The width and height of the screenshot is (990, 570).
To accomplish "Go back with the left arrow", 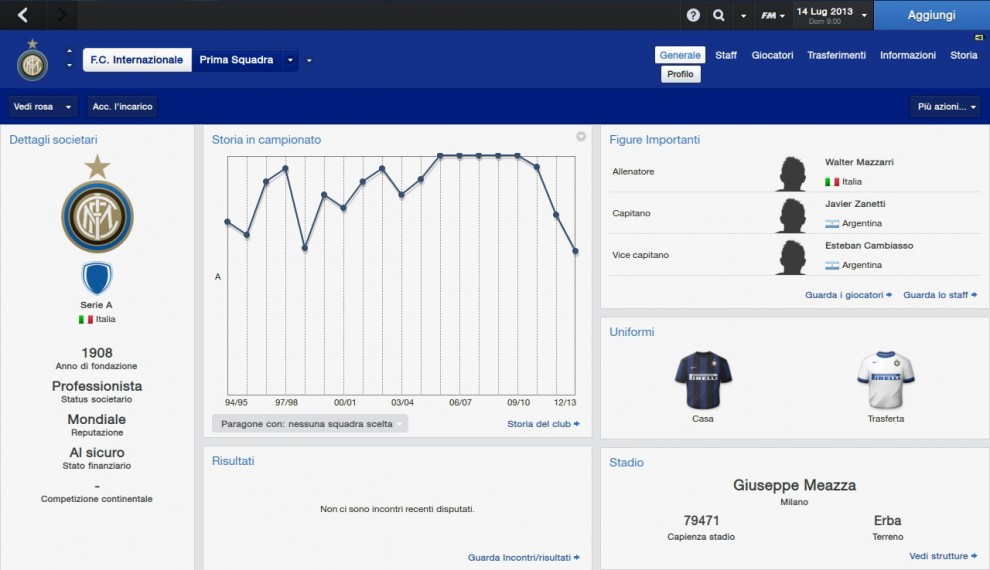I will (x=23, y=15).
